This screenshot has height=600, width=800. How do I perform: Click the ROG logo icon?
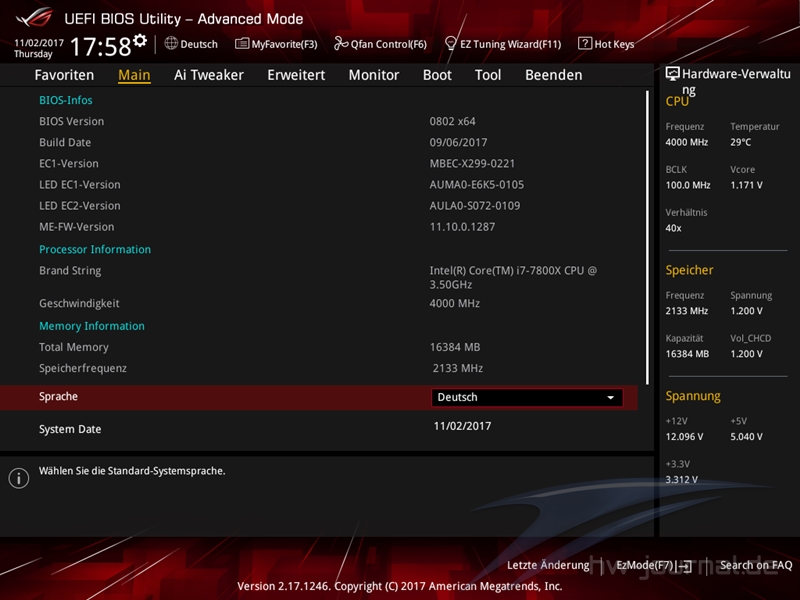[x=34, y=18]
